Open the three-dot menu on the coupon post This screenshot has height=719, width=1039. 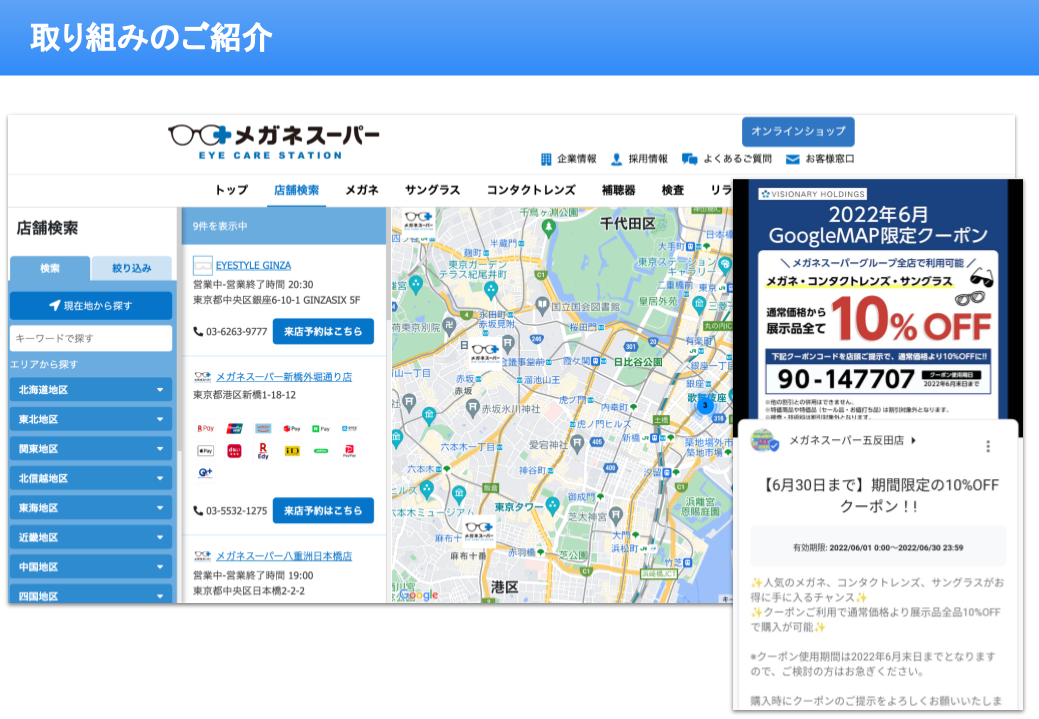click(x=988, y=447)
